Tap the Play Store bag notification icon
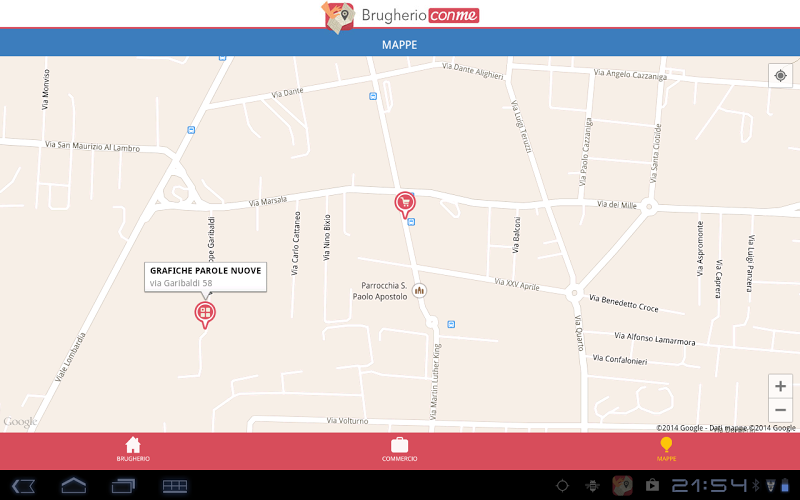This screenshot has height=500, width=800. coord(653,486)
